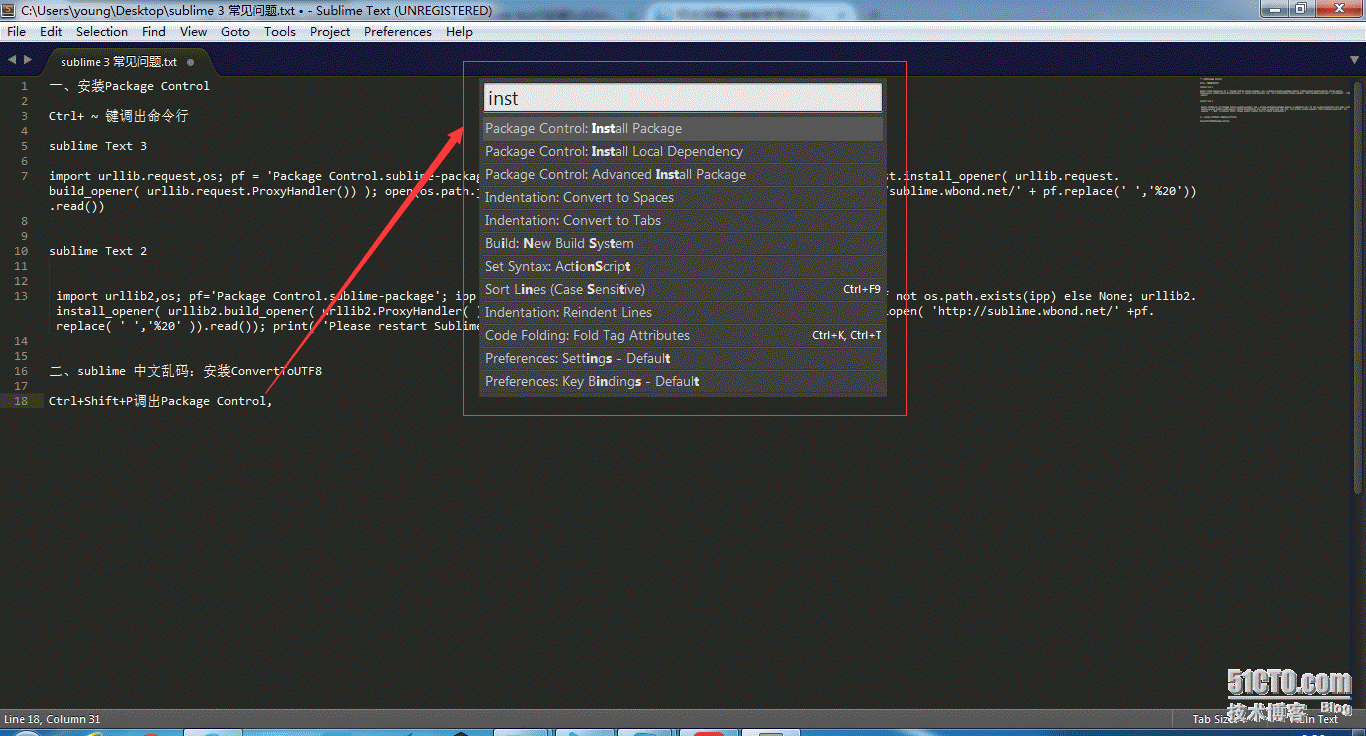This screenshot has height=736, width=1366.
Task: Choose 'Indentation: Convert to Spaces'
Action: 683,197
